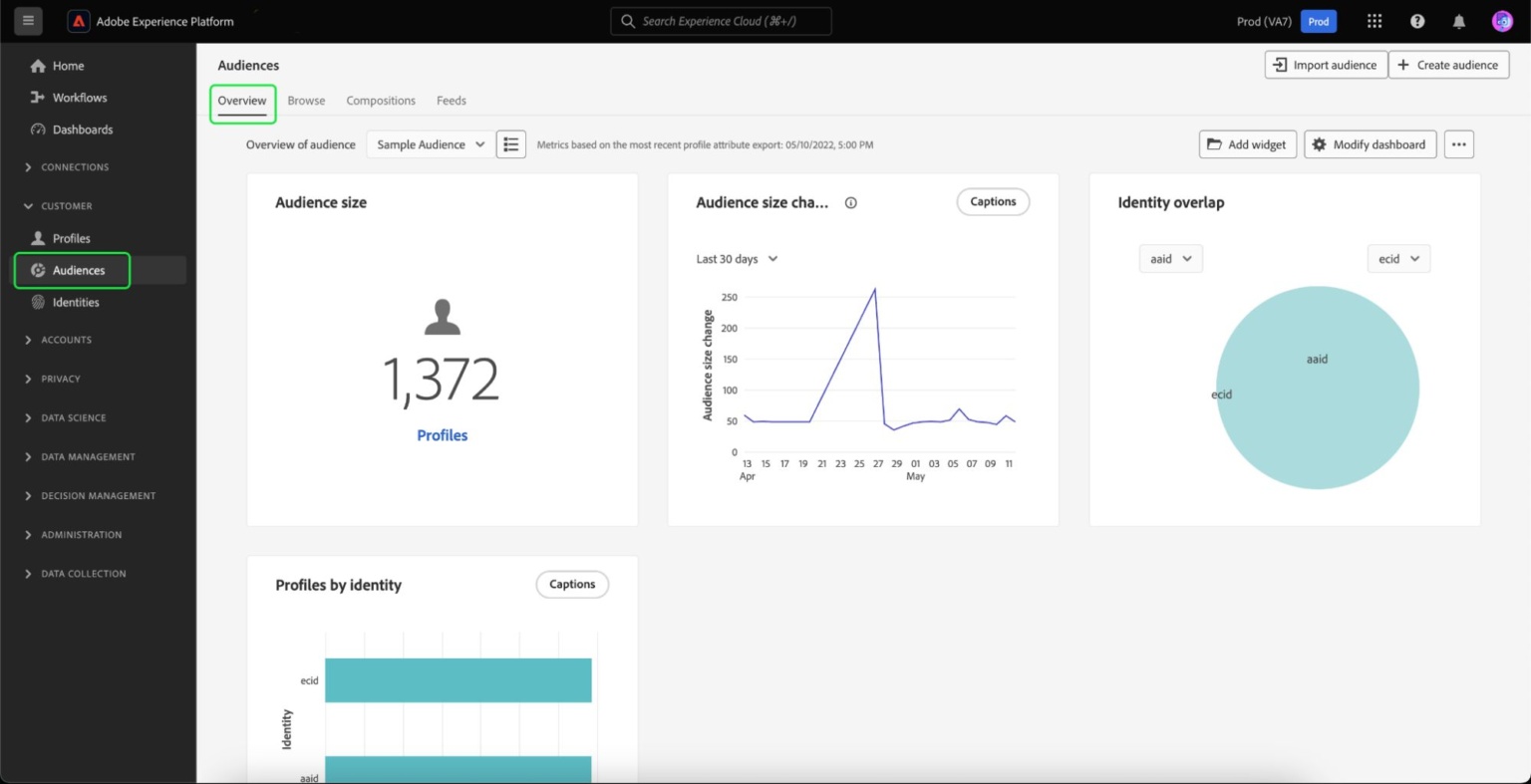Switch to the Feeds tab

pyautogui.click(x=451, y=100)
